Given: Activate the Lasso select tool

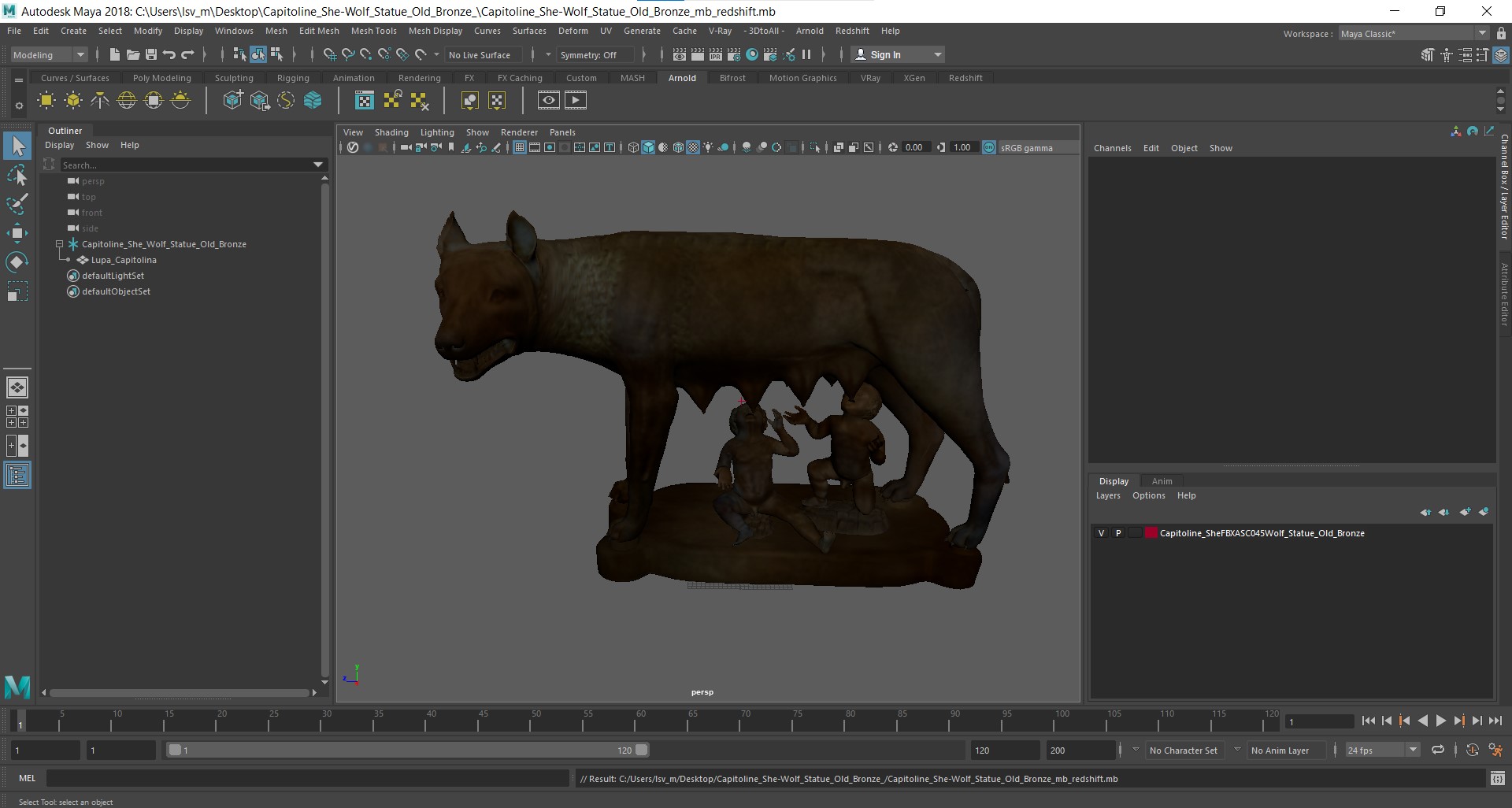Looking at the screenshot, I should pyautogui.click(x=17, y=175).
